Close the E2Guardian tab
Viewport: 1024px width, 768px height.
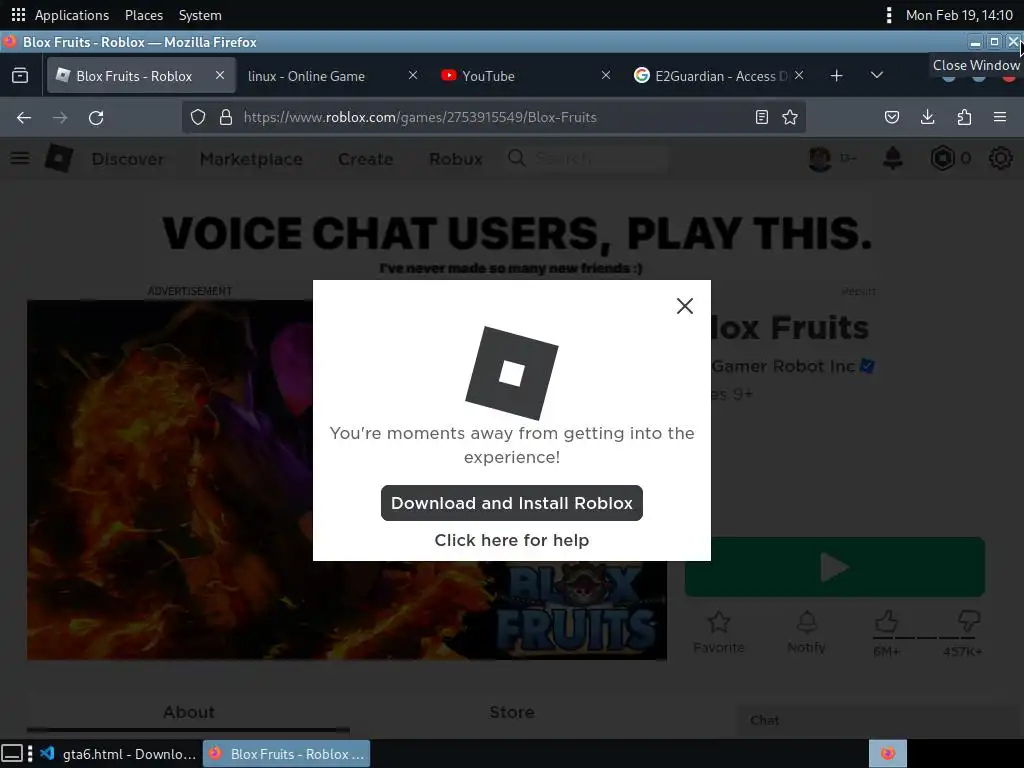(799, 76)
